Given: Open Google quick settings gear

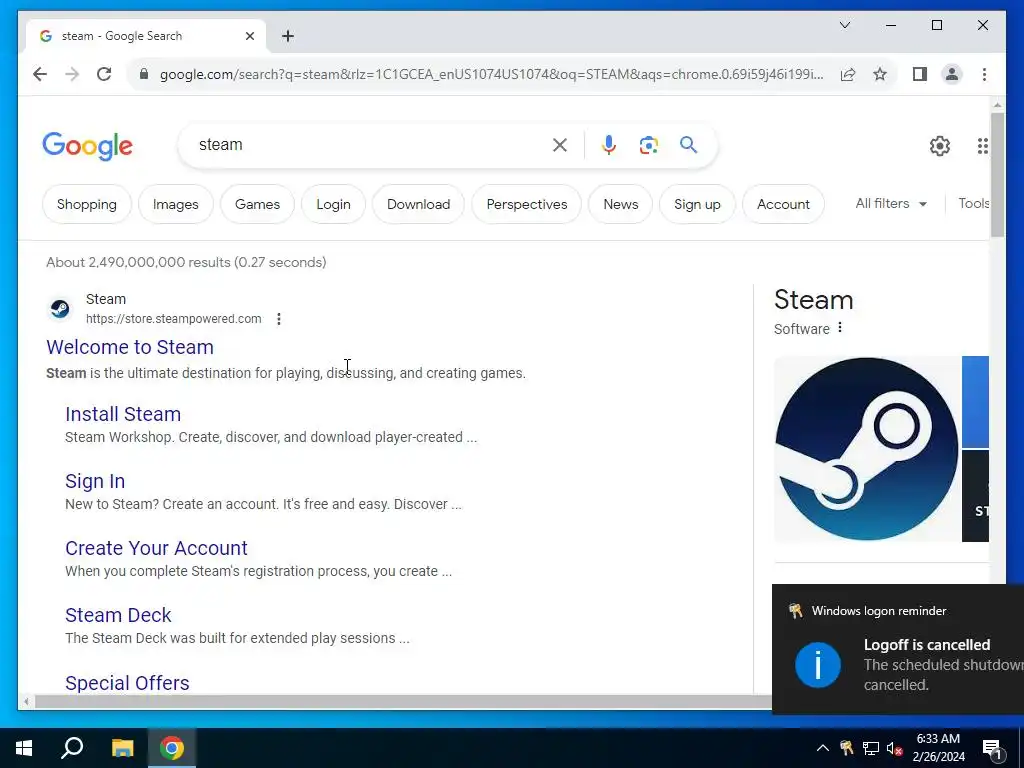Looking at the screenshot, I should point(940,146).
